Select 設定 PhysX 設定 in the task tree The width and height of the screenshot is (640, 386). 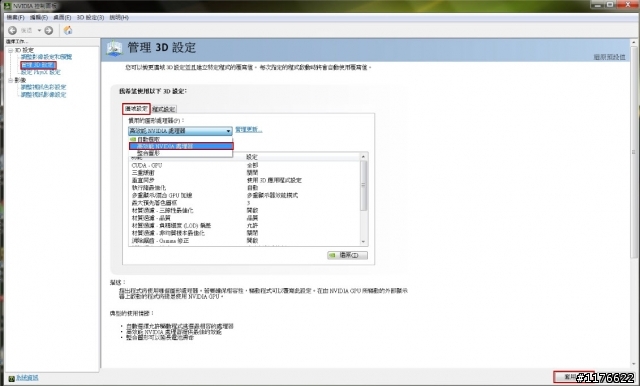pos(40,72)
